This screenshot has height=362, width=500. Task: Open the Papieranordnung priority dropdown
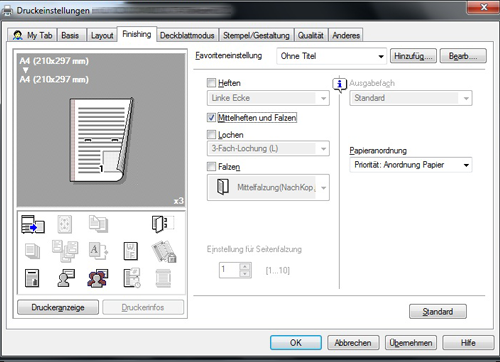[x=411, y=165]
